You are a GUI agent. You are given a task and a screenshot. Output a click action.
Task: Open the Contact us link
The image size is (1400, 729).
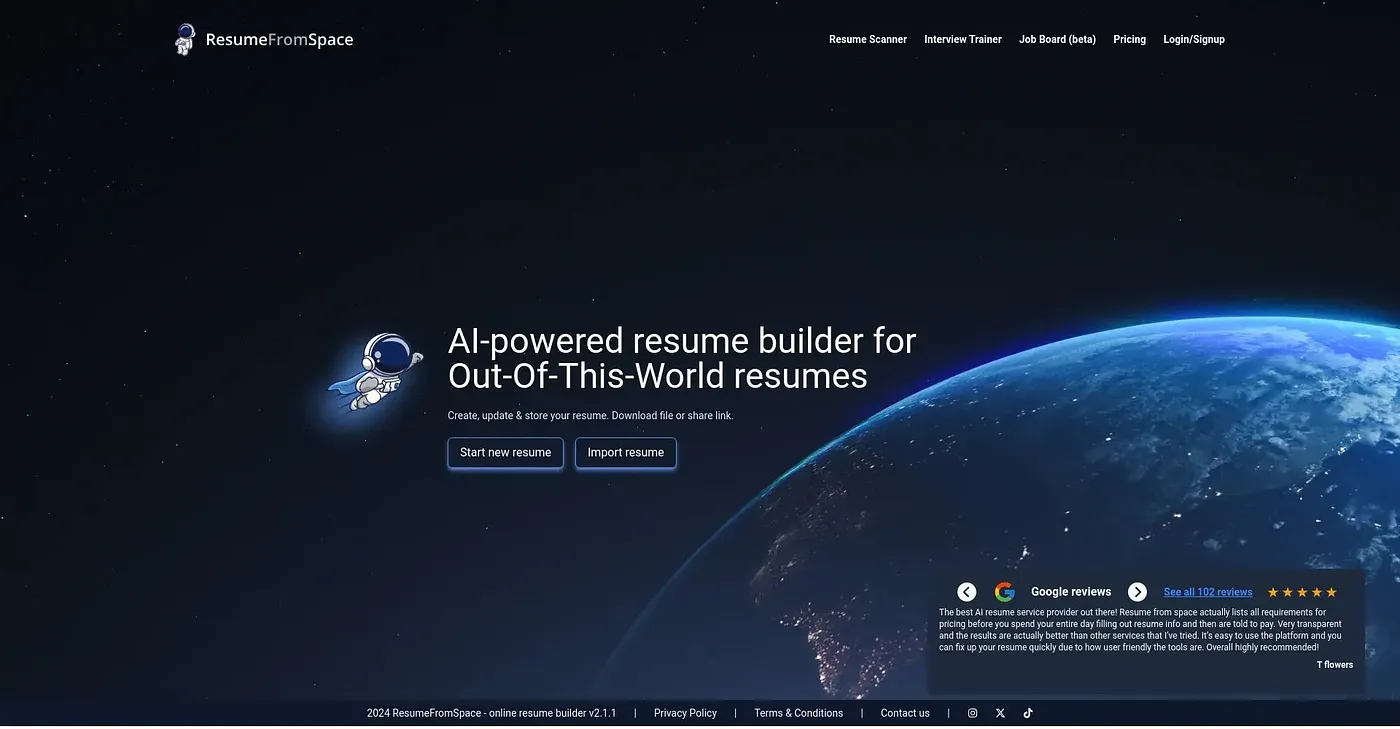[x=905, y=713]
